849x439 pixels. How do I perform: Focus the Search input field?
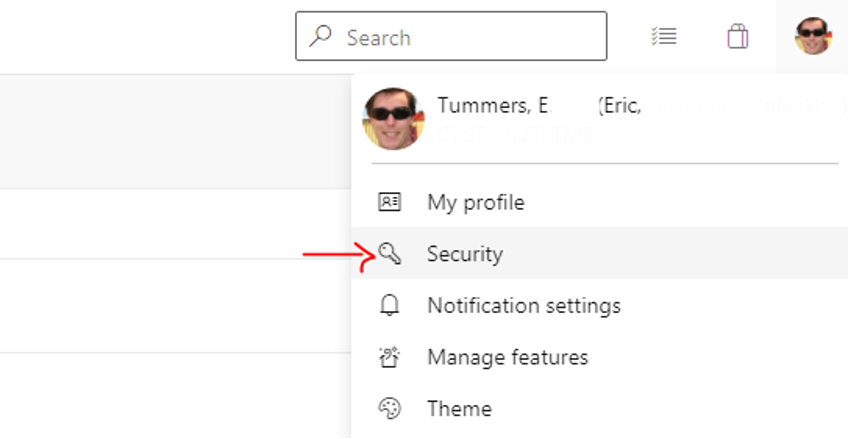470,37
